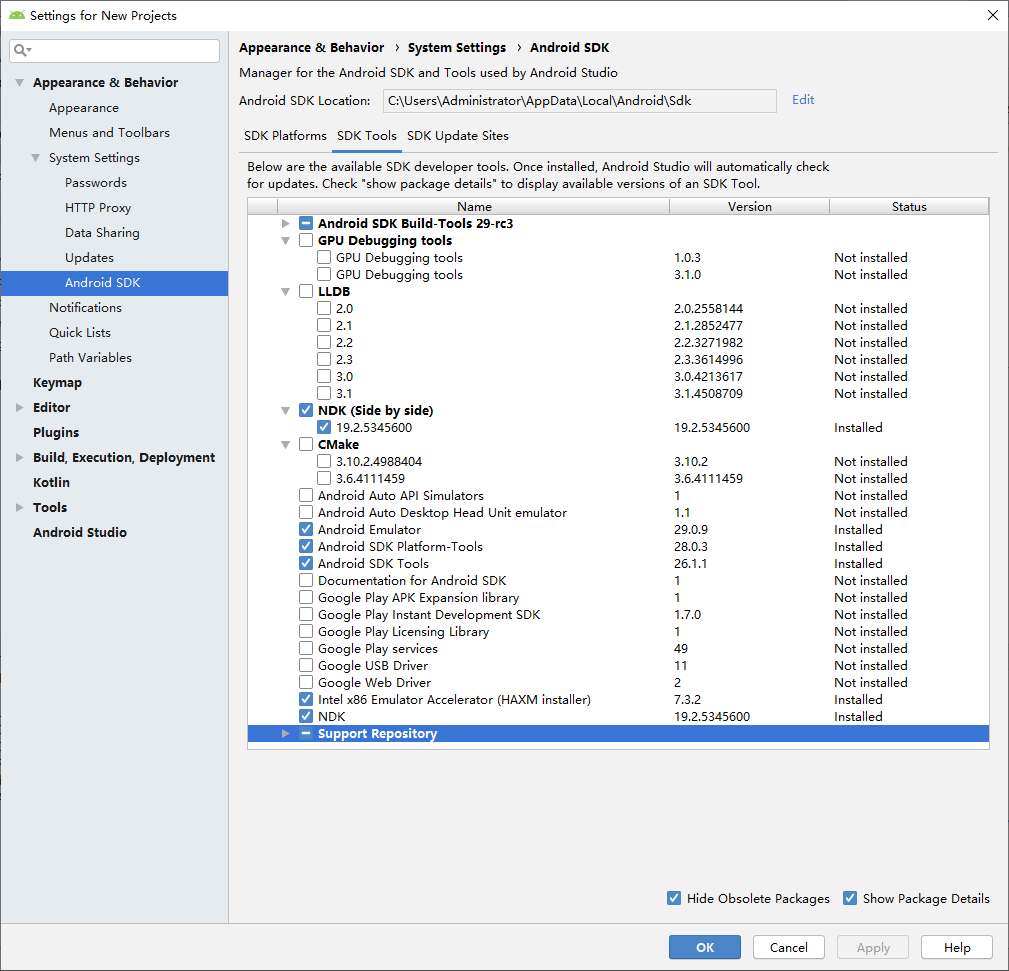Click the Version column header
1009x971 pixels.
point(750,207)
